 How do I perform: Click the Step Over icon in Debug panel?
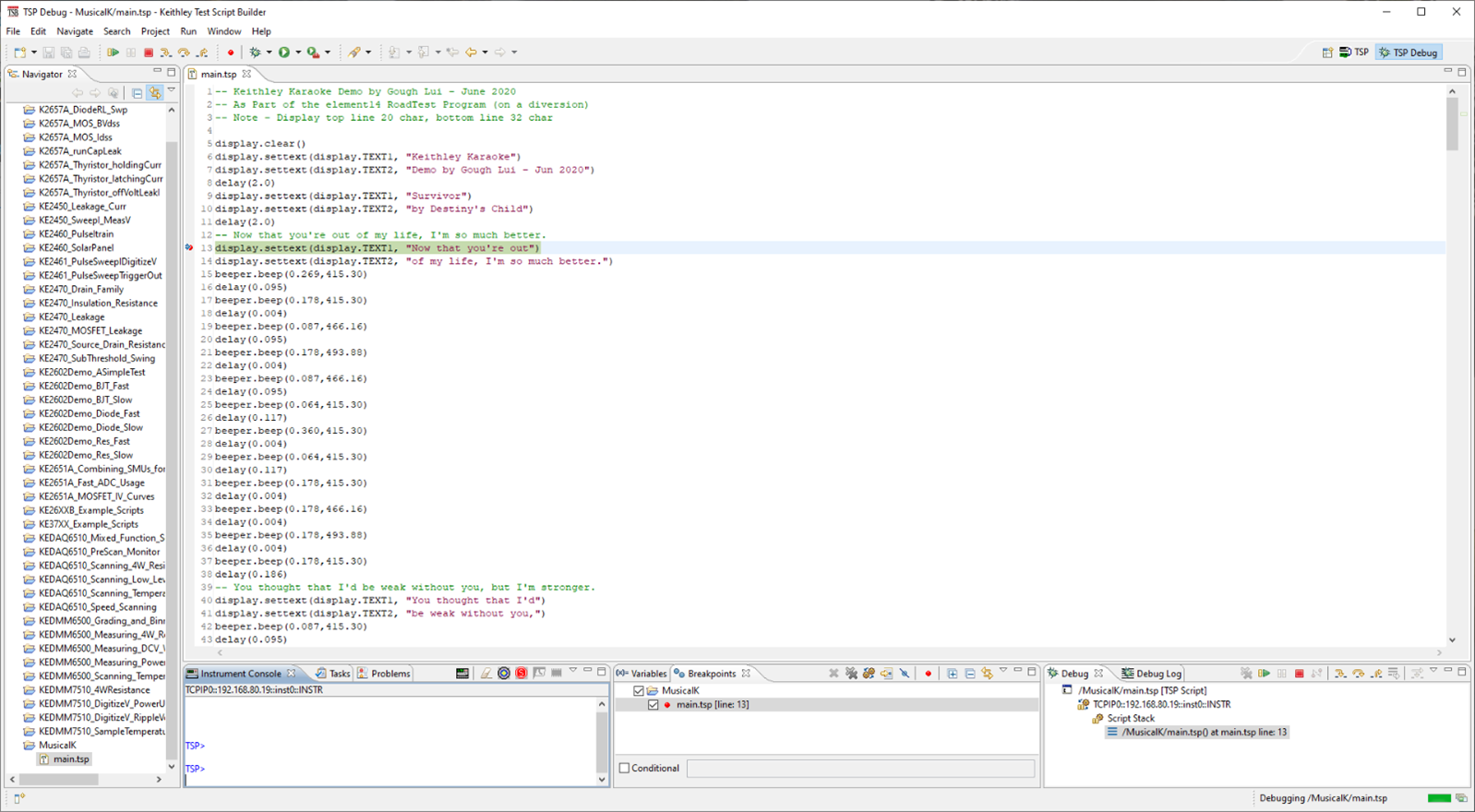pos(1358,674)
